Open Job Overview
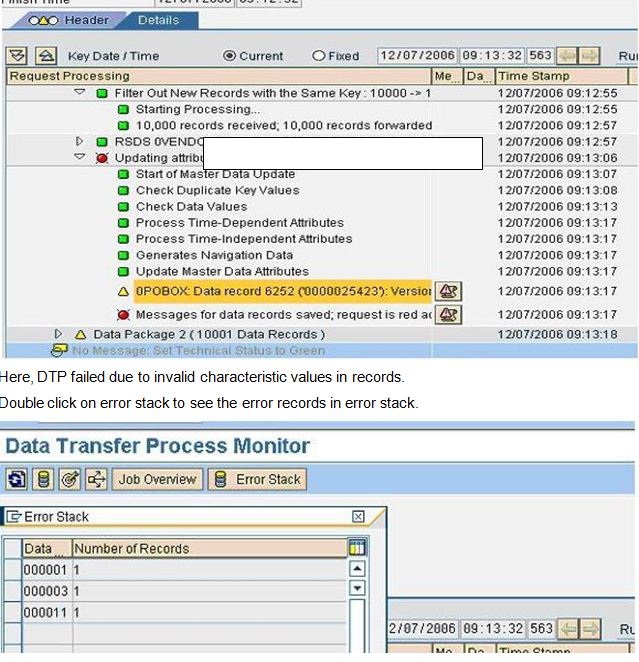The width and height of the screenshot is (639, 662). coord(157,480)
